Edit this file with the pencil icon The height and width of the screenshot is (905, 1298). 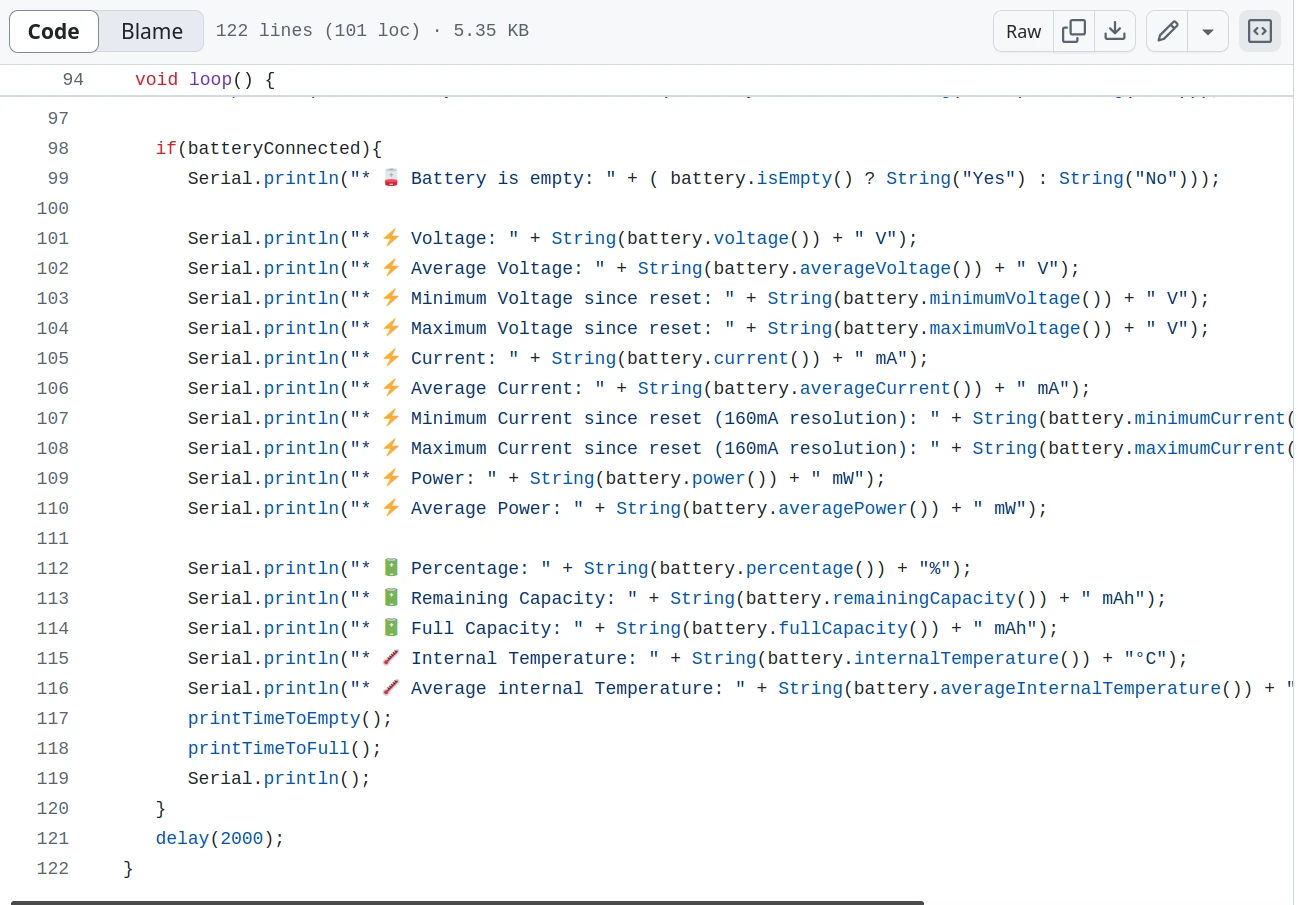1167,31
